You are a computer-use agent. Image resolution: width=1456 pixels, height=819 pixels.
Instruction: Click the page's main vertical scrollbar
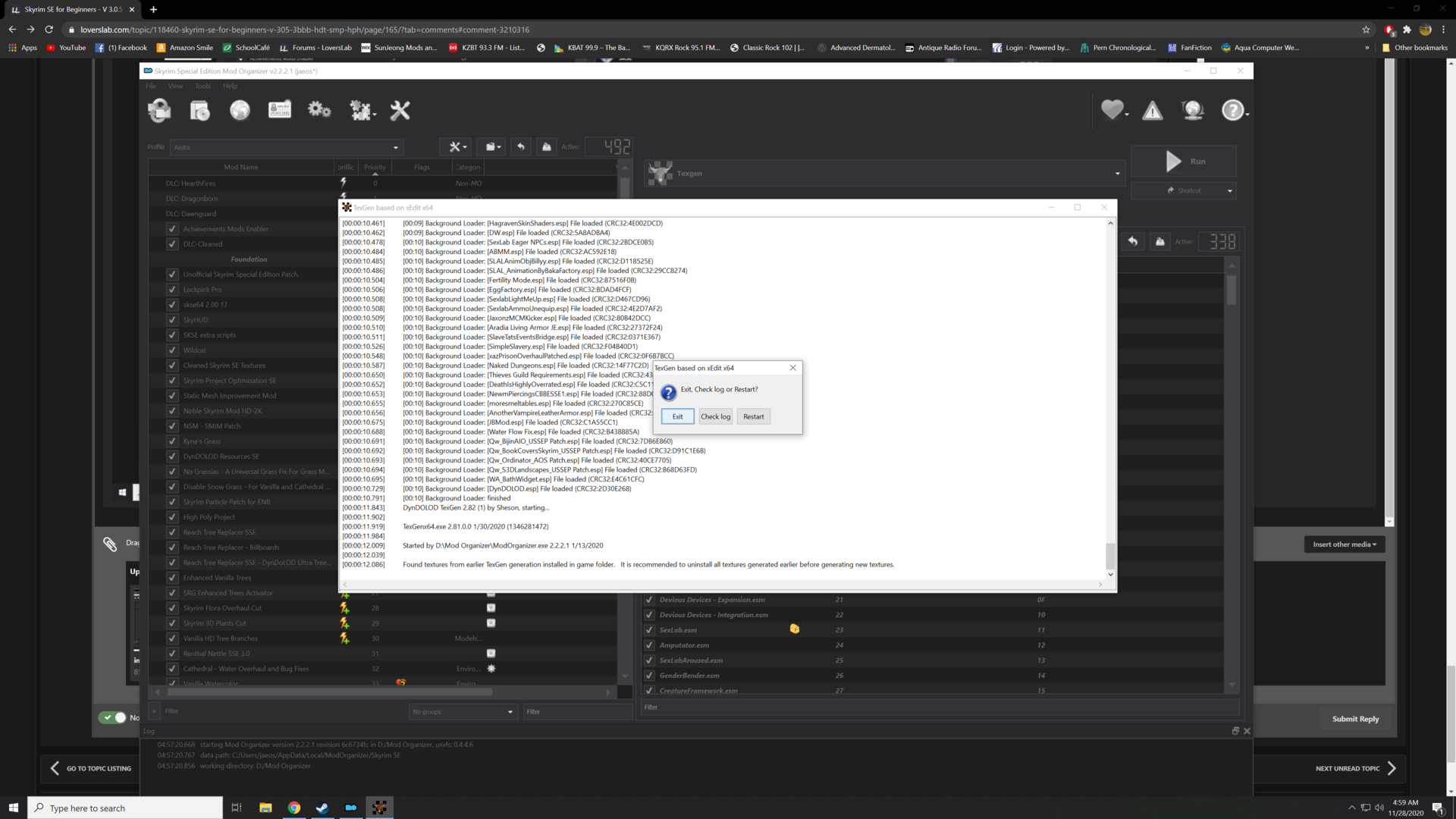(1450, 713)
